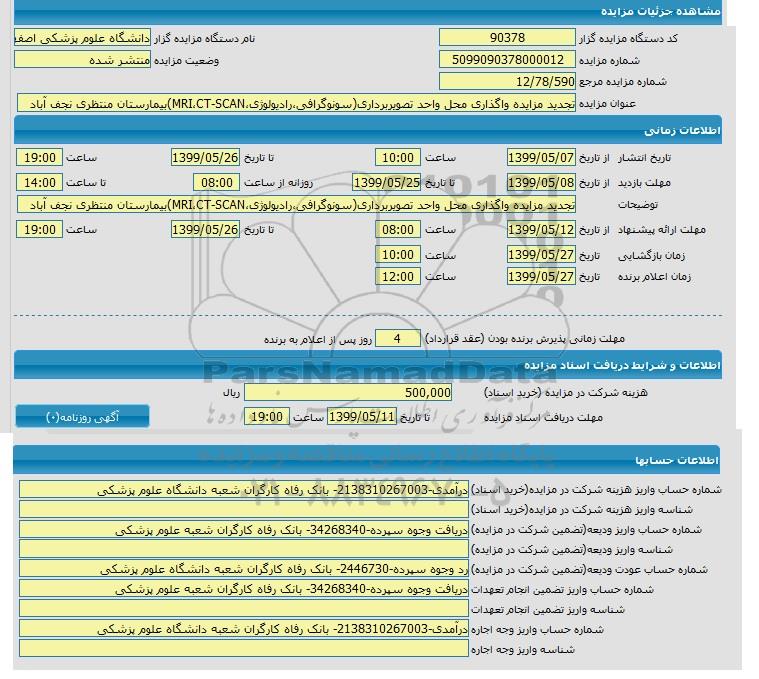Viewport: 759px width, 679px height.
Task: Click proposal submission start time 08:00
Action: (398, 229)
